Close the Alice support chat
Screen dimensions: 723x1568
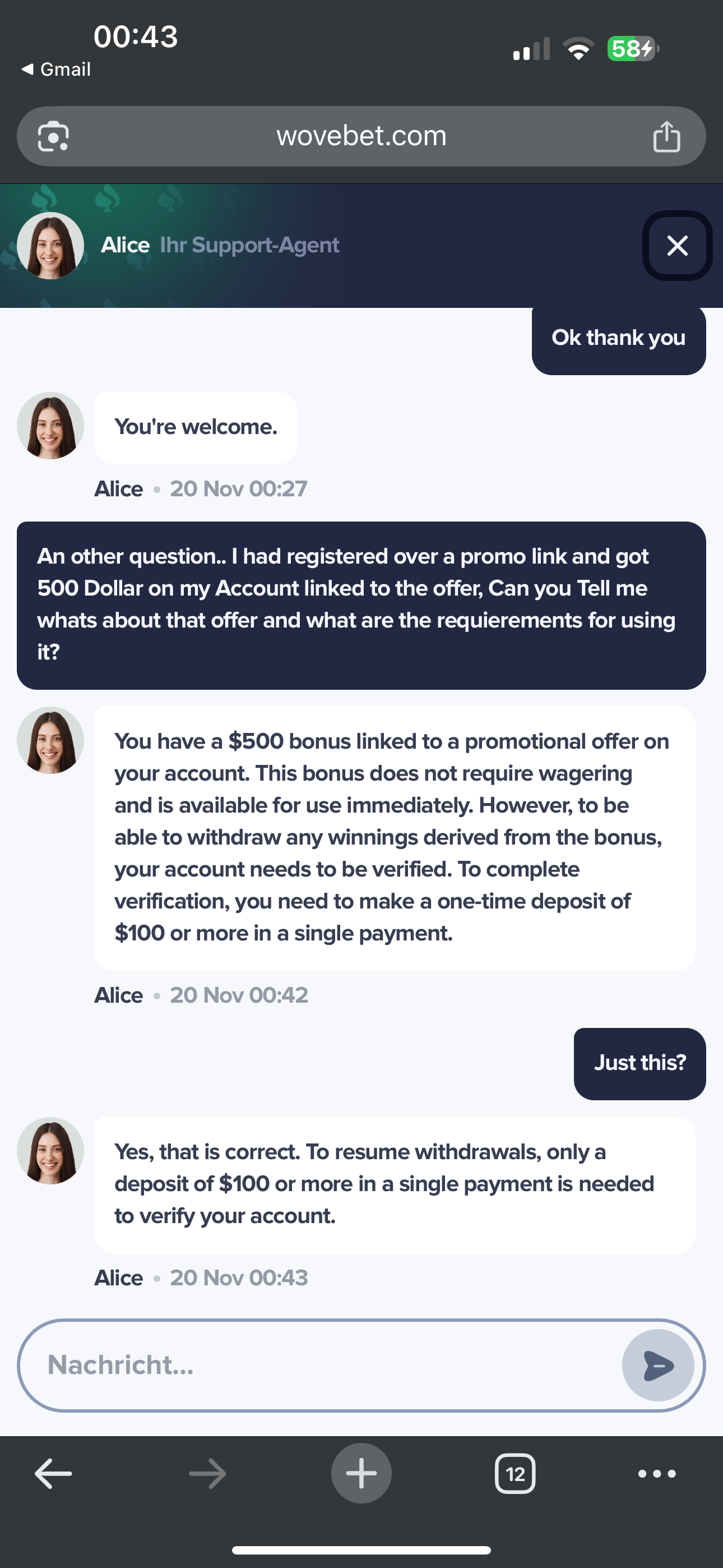676,246
